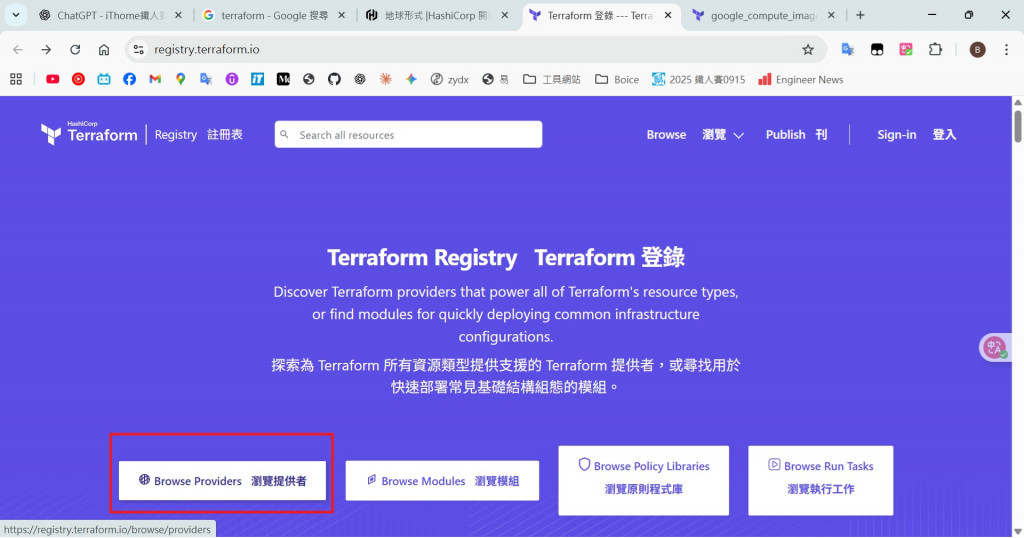Open the YouTube Music bookmark

(x=78, y=79)
